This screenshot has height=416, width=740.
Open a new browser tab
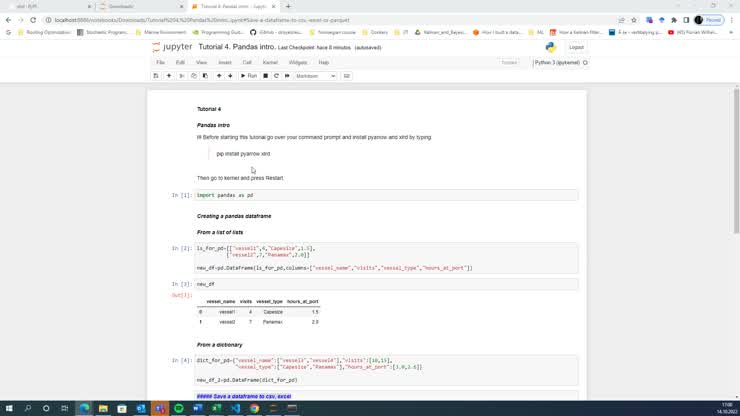pyautogui.click(x=288, y=7)
